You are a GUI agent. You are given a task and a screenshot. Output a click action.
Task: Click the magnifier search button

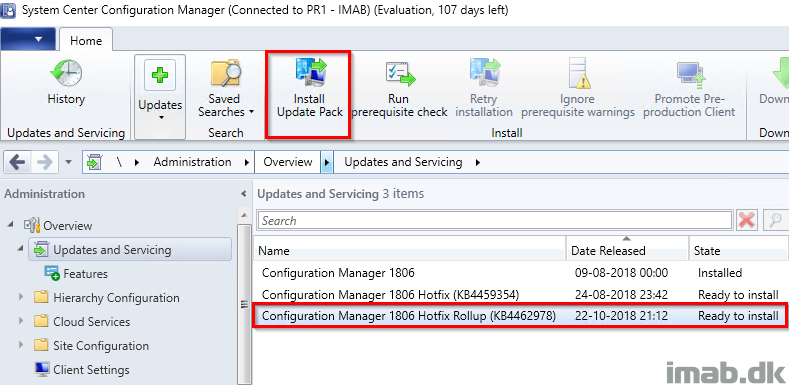click(775, 220)
